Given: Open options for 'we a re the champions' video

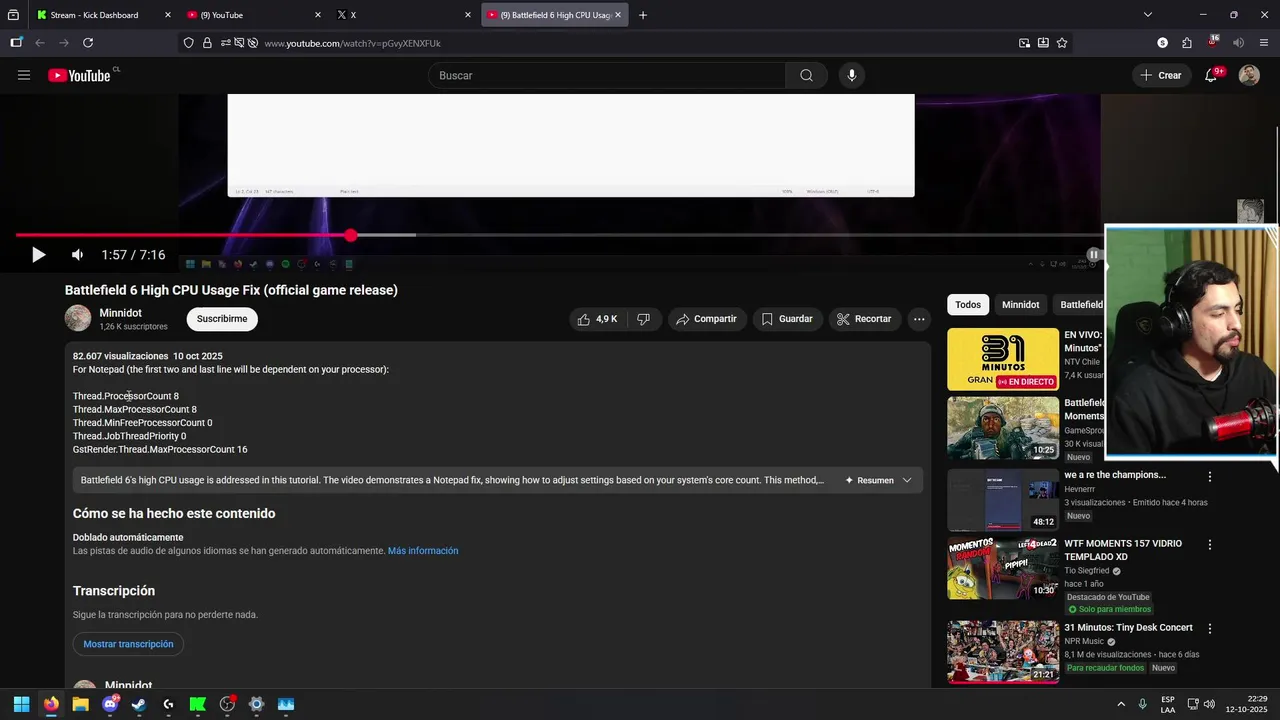Looking at the screenshot, I should pos(1210,477).
